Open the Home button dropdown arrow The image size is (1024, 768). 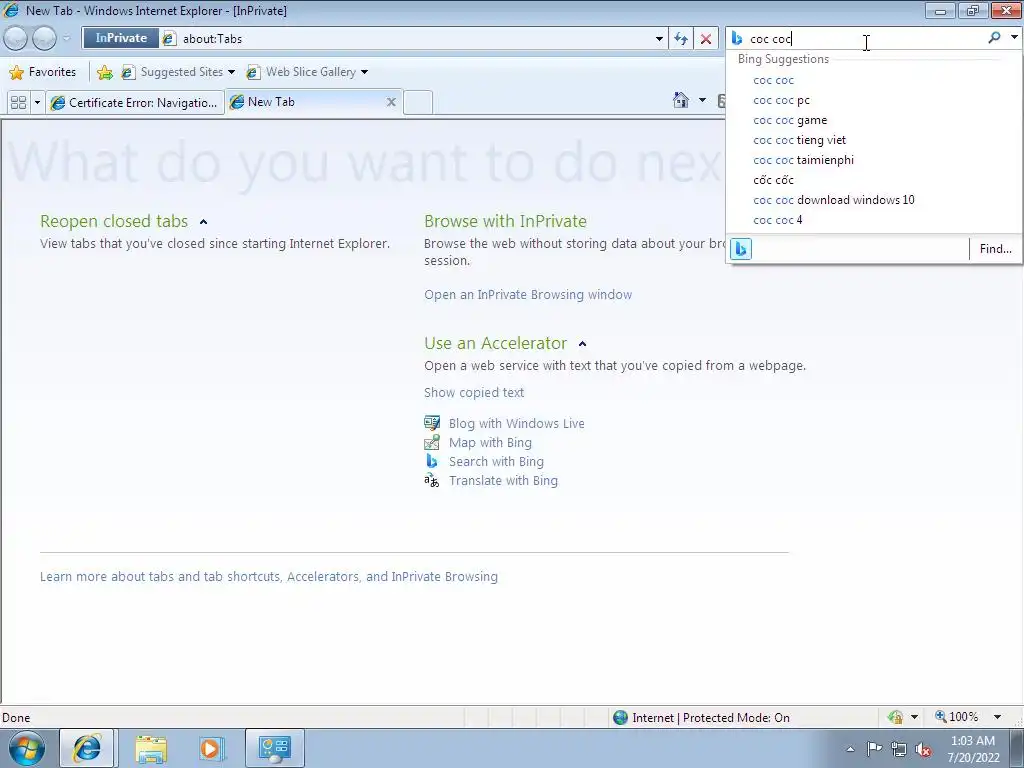702,100
